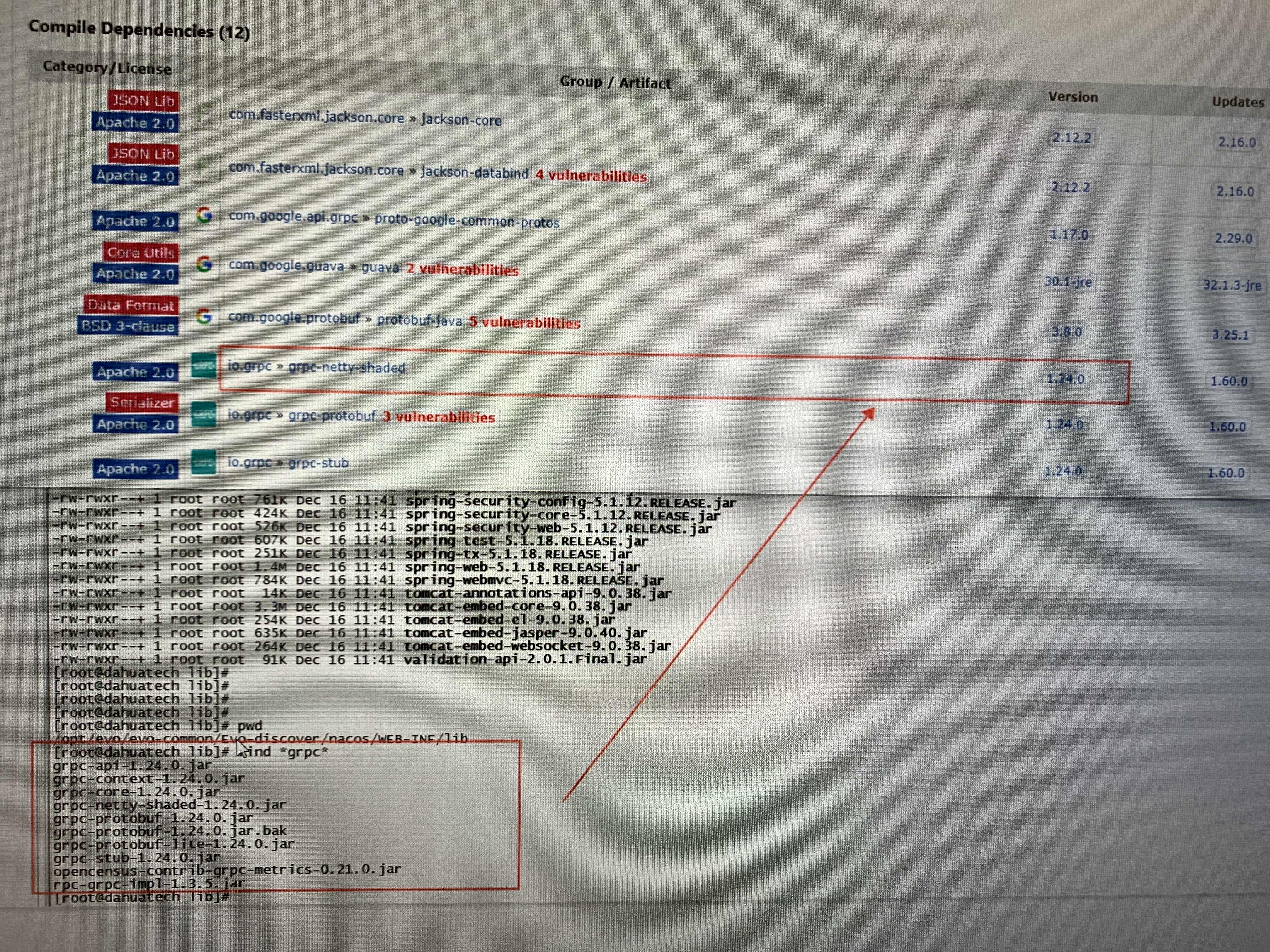Click the last terminal prompt line
This screenshot has height=952, width=1270.
[x=142, y=898]
